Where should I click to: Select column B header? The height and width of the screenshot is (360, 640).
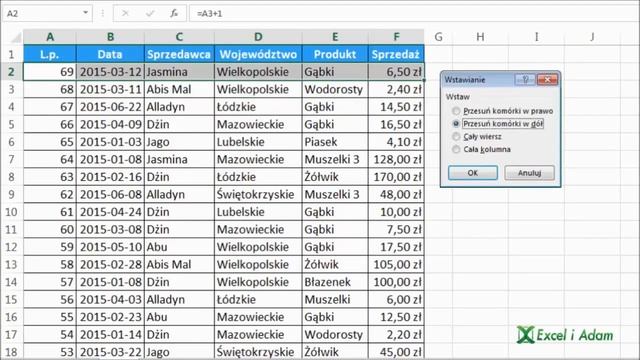(x=110, y=37)
